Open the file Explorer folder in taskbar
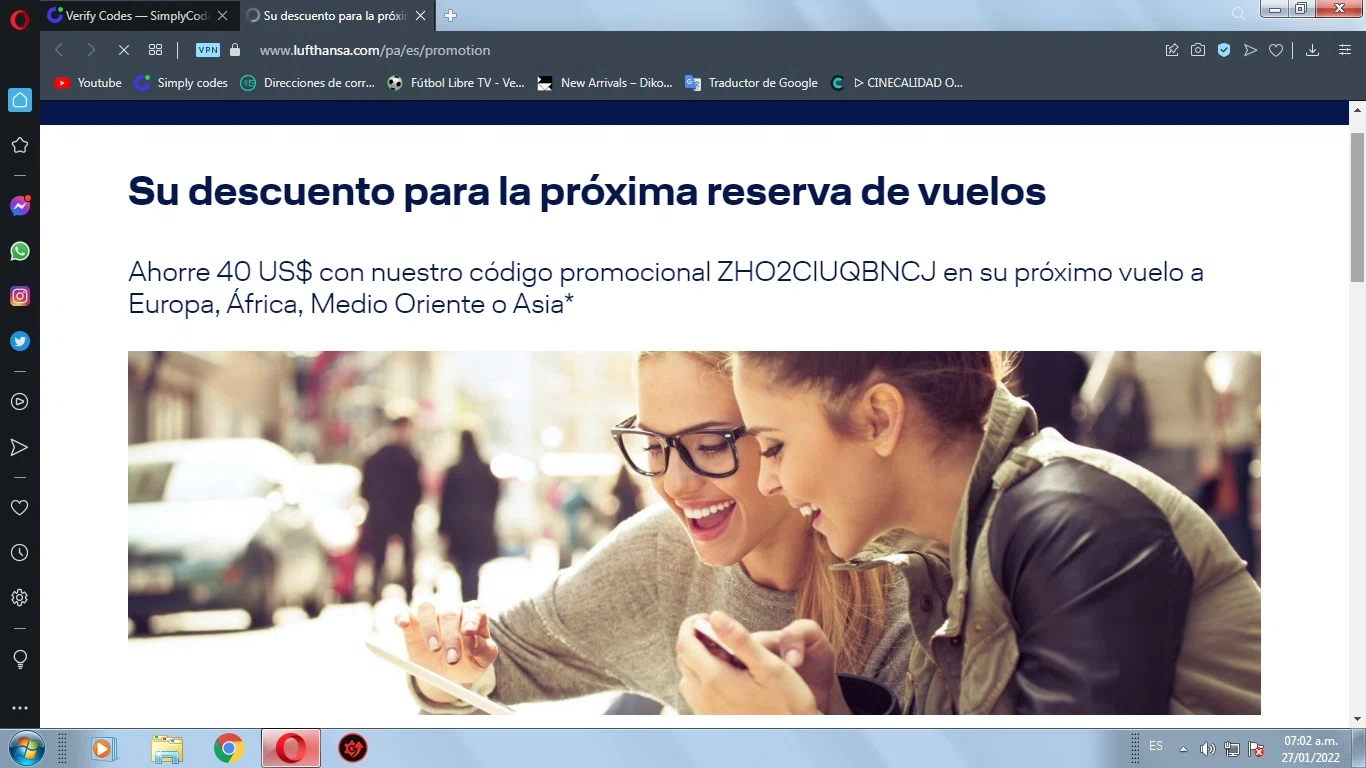Viewport: 1366px width, 768px height. tap(167, 748)
